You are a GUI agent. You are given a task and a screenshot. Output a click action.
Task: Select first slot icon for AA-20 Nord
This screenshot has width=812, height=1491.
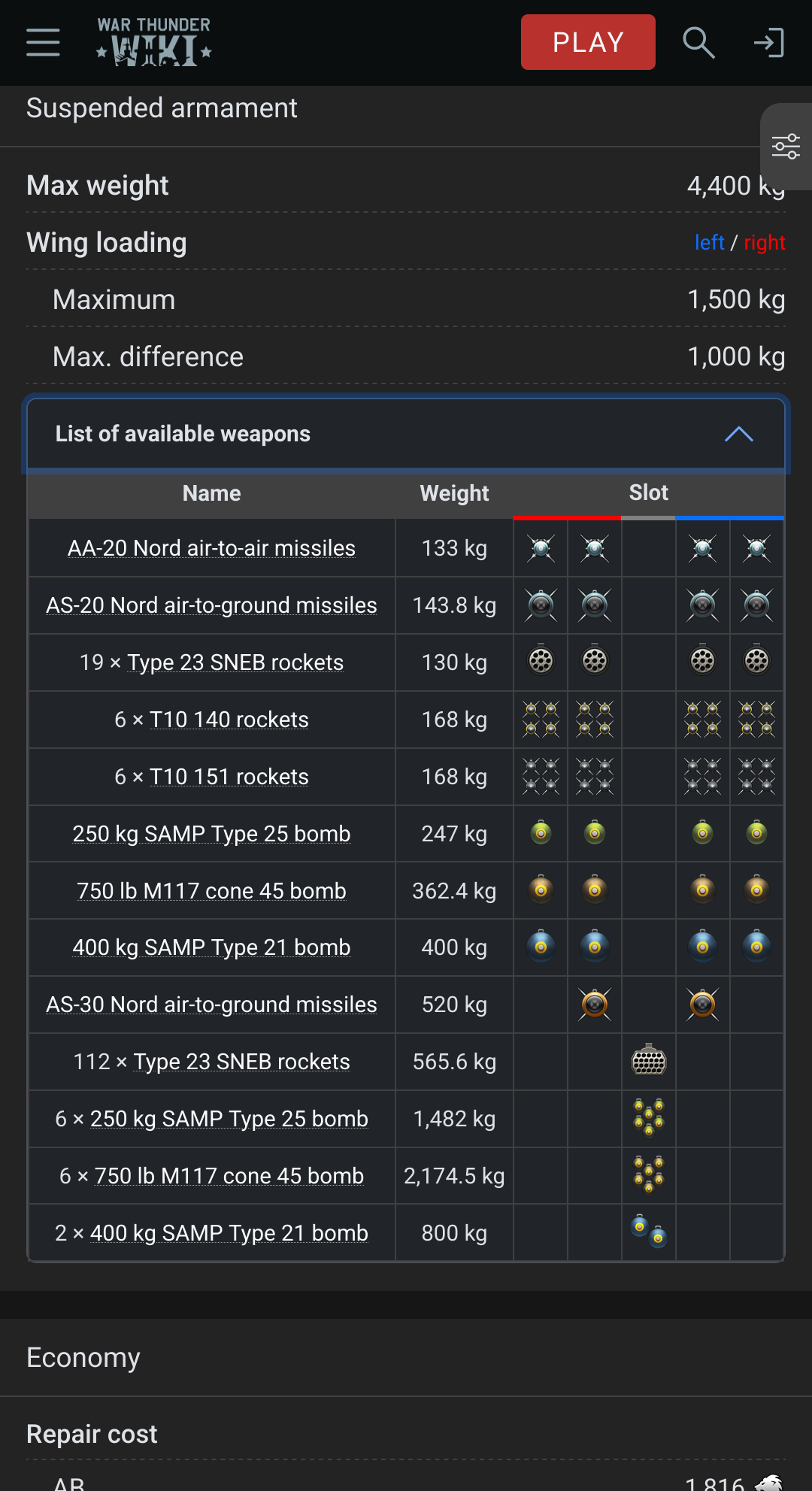[541, 548]
